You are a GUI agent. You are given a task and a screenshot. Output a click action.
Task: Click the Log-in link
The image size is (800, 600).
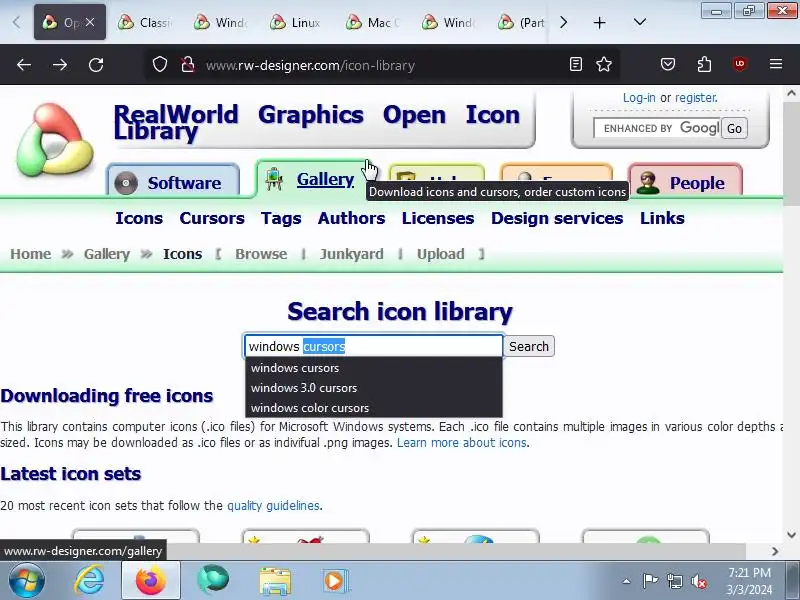tap(639, 97)
